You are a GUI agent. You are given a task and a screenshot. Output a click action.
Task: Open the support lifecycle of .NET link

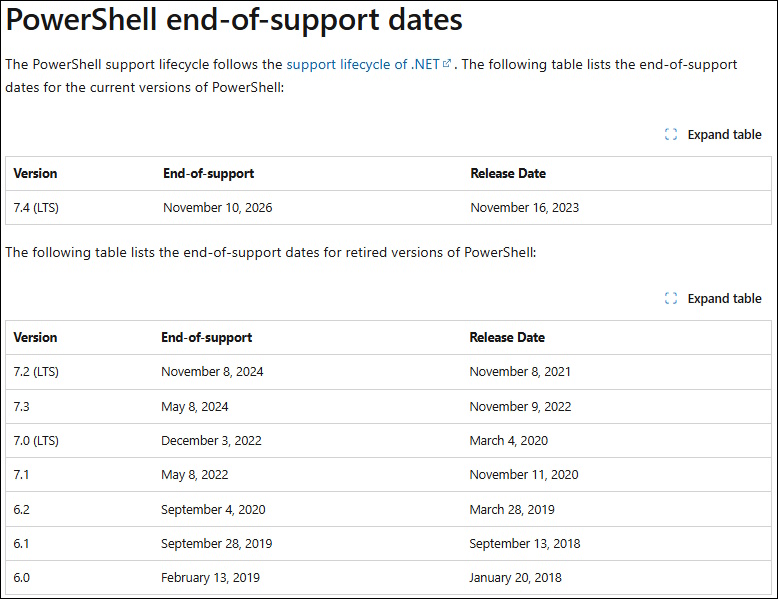[363, 65]
